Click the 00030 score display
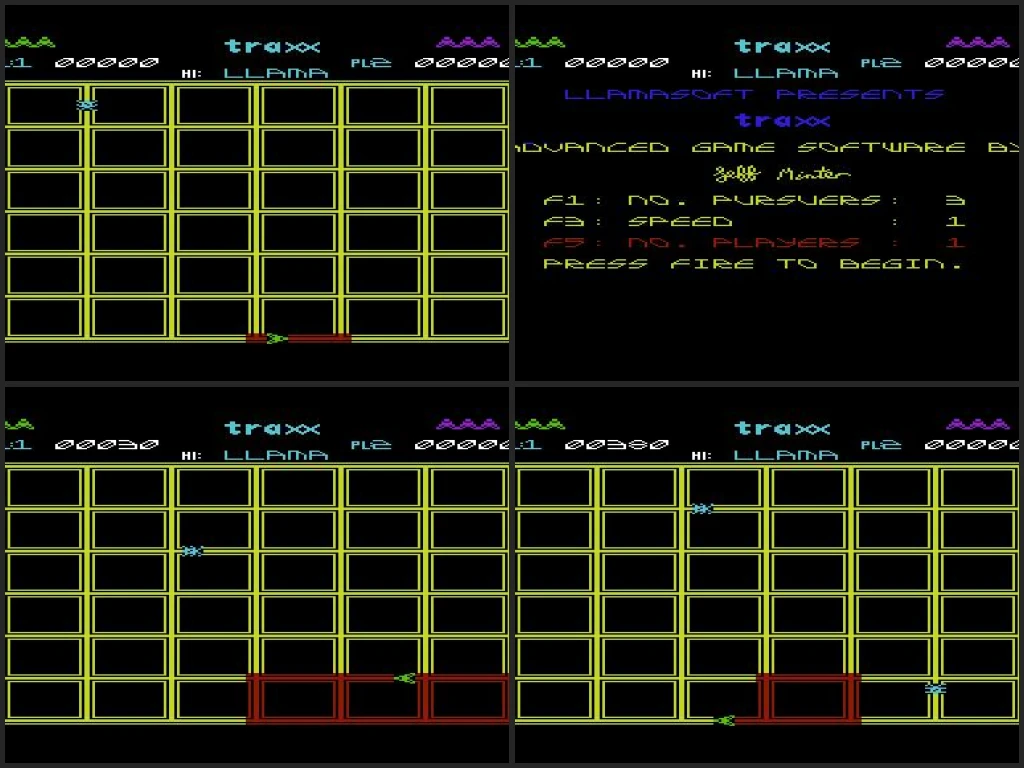The width and height of the screenshot is (1024, 768). 106,445
